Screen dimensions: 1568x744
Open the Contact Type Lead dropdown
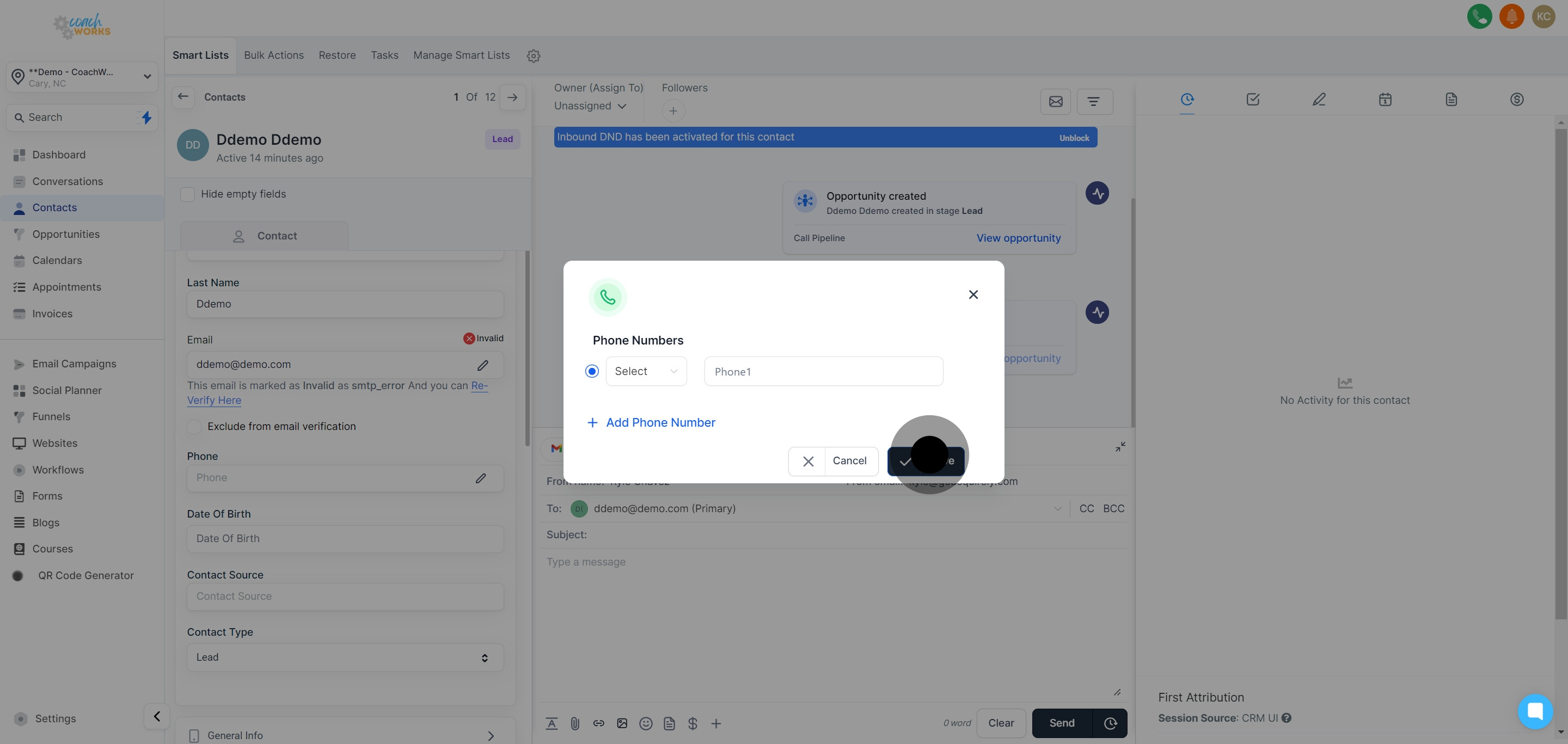[345, 657]
